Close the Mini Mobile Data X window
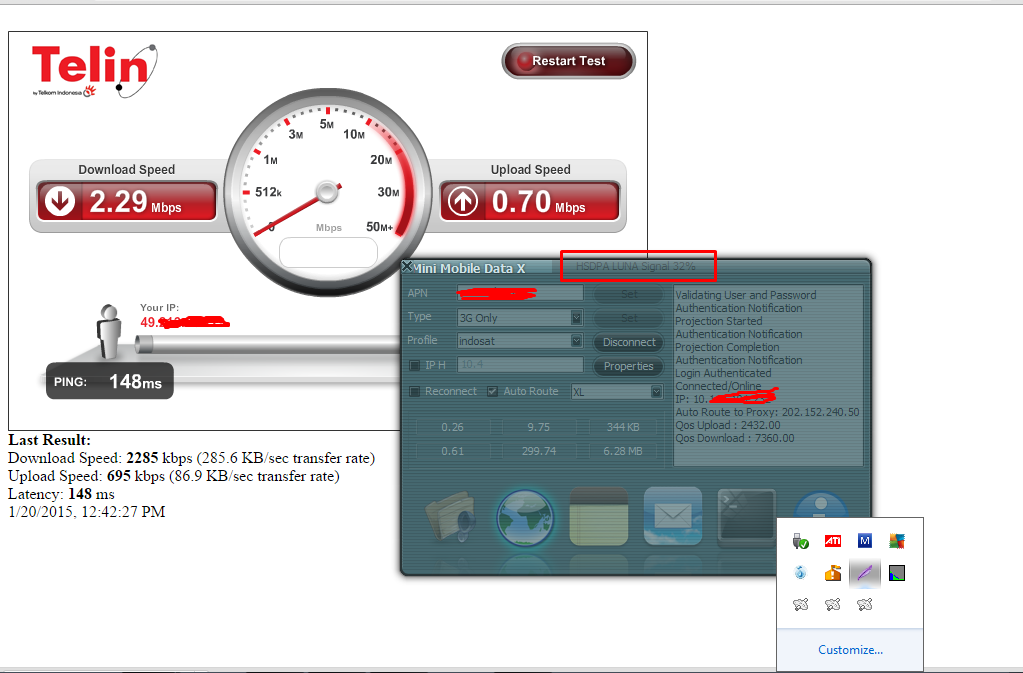 tap(407, 266)
